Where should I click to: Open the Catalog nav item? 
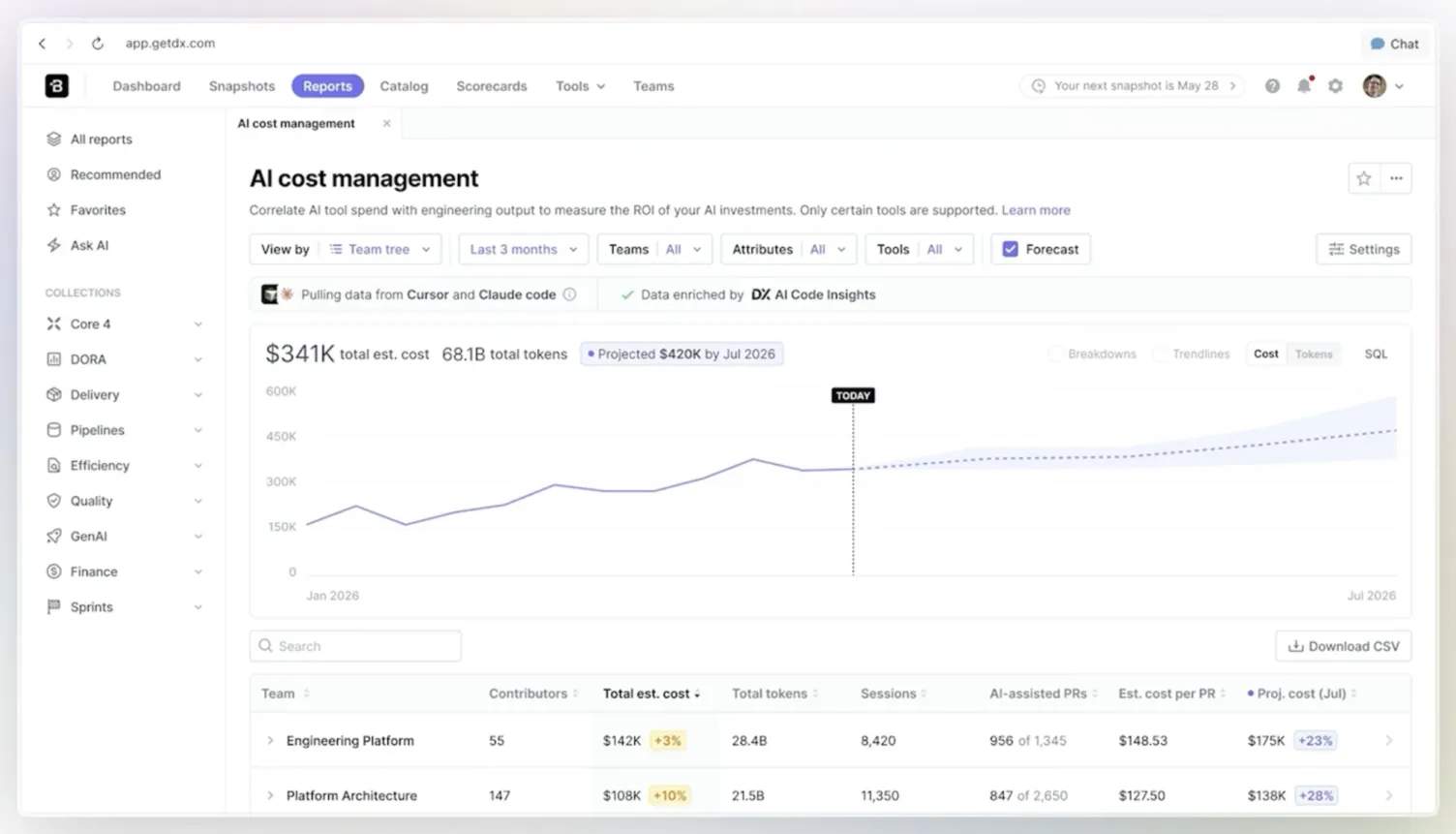click(404, 86)
